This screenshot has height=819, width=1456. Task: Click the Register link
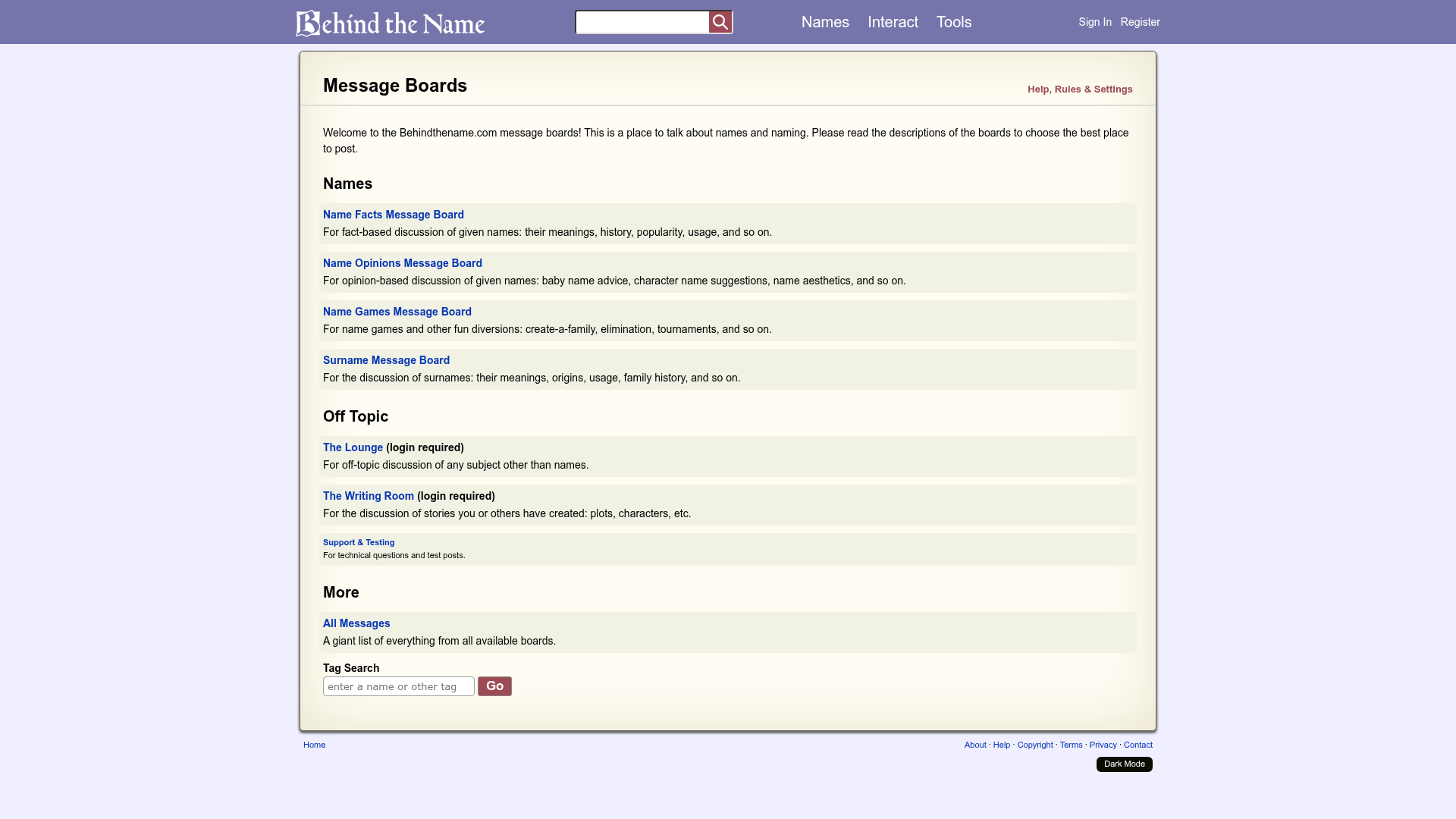[1140, 22]
